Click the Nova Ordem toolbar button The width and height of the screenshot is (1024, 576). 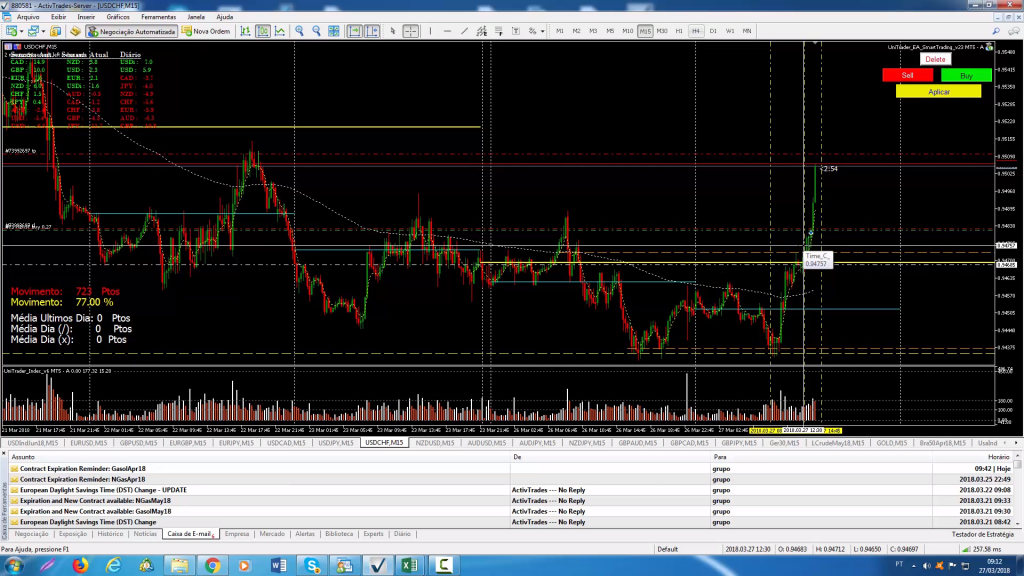(207, 31)
